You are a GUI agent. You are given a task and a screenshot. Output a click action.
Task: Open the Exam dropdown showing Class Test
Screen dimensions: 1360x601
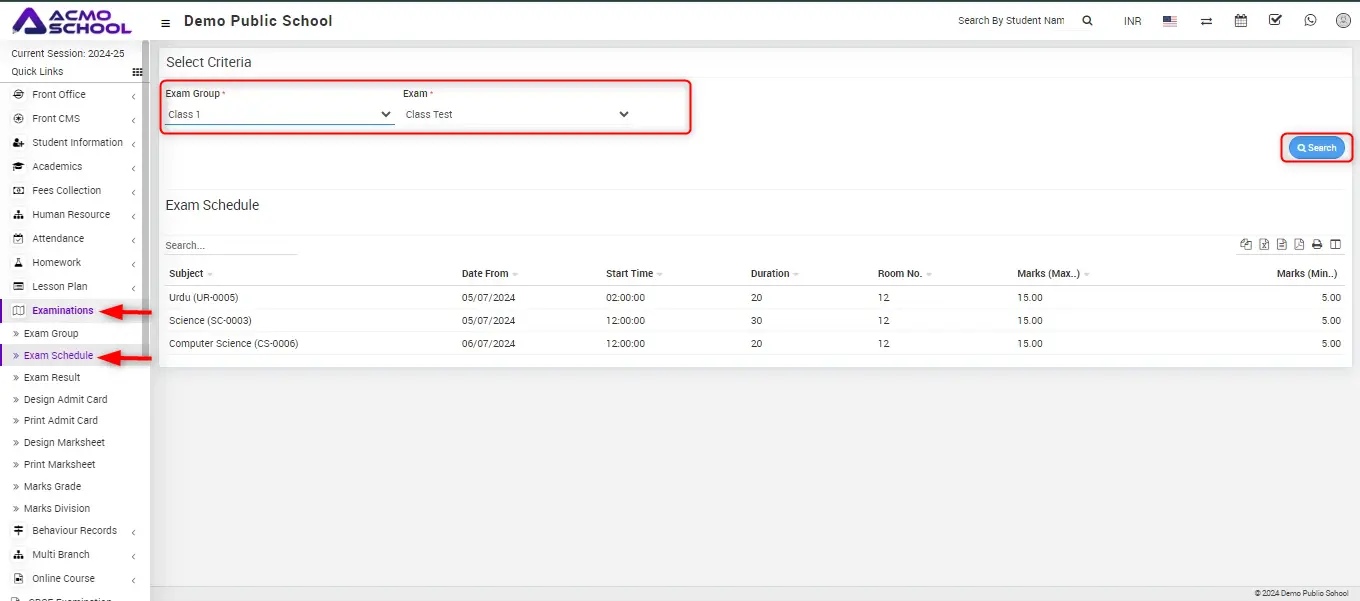[x=517, y=114]
